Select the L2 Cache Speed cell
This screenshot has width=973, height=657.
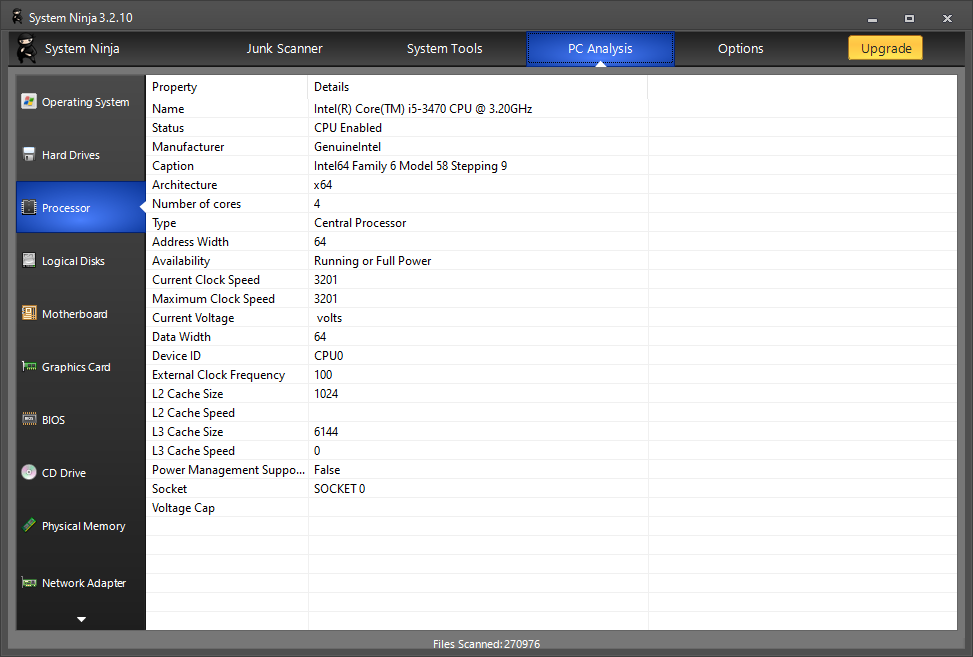tap(227, 413)
